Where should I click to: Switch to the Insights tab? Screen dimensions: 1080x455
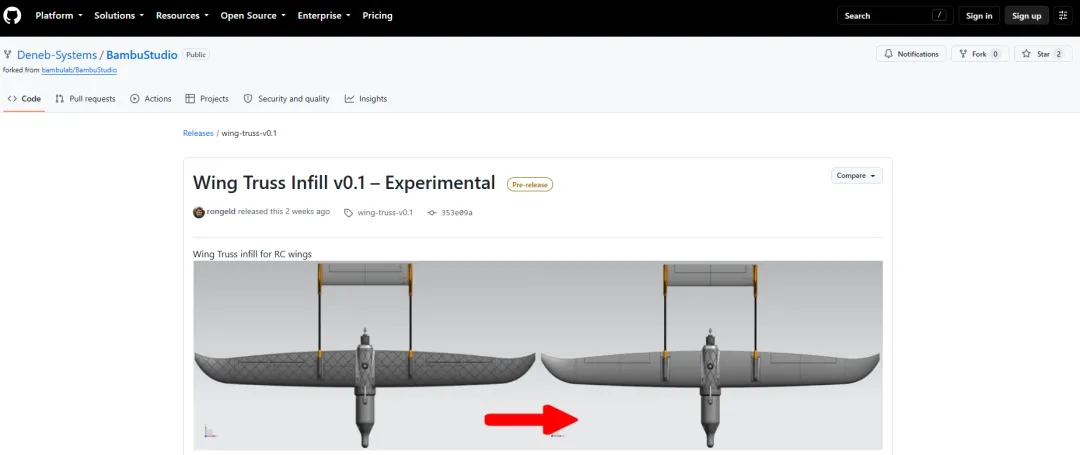[x=366, y=98]
